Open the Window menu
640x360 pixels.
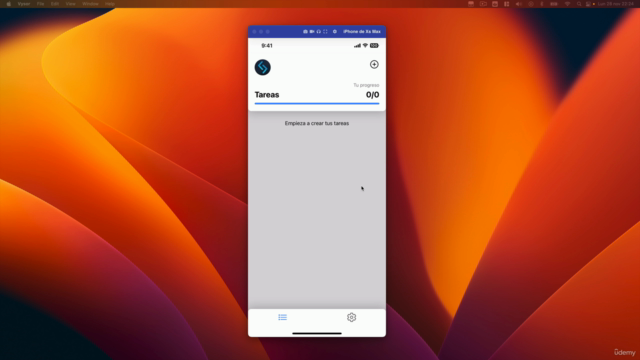[90, 4]
